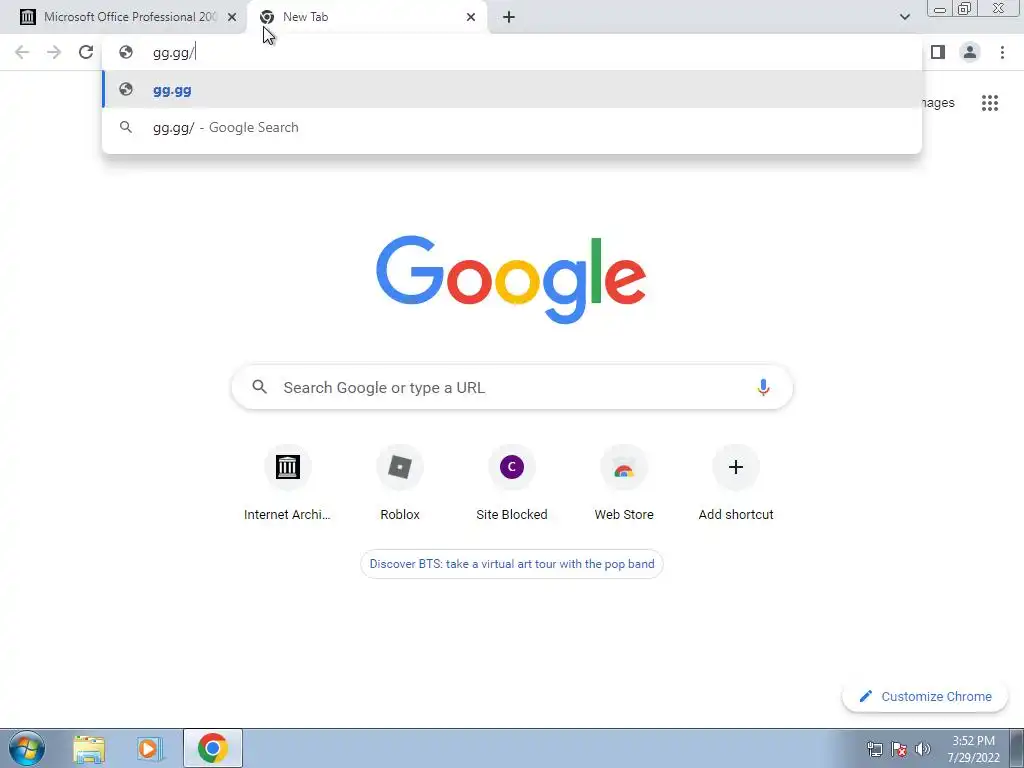Click the Customize Chrome button
The image size is (1024, 768).
pos(925,696)
